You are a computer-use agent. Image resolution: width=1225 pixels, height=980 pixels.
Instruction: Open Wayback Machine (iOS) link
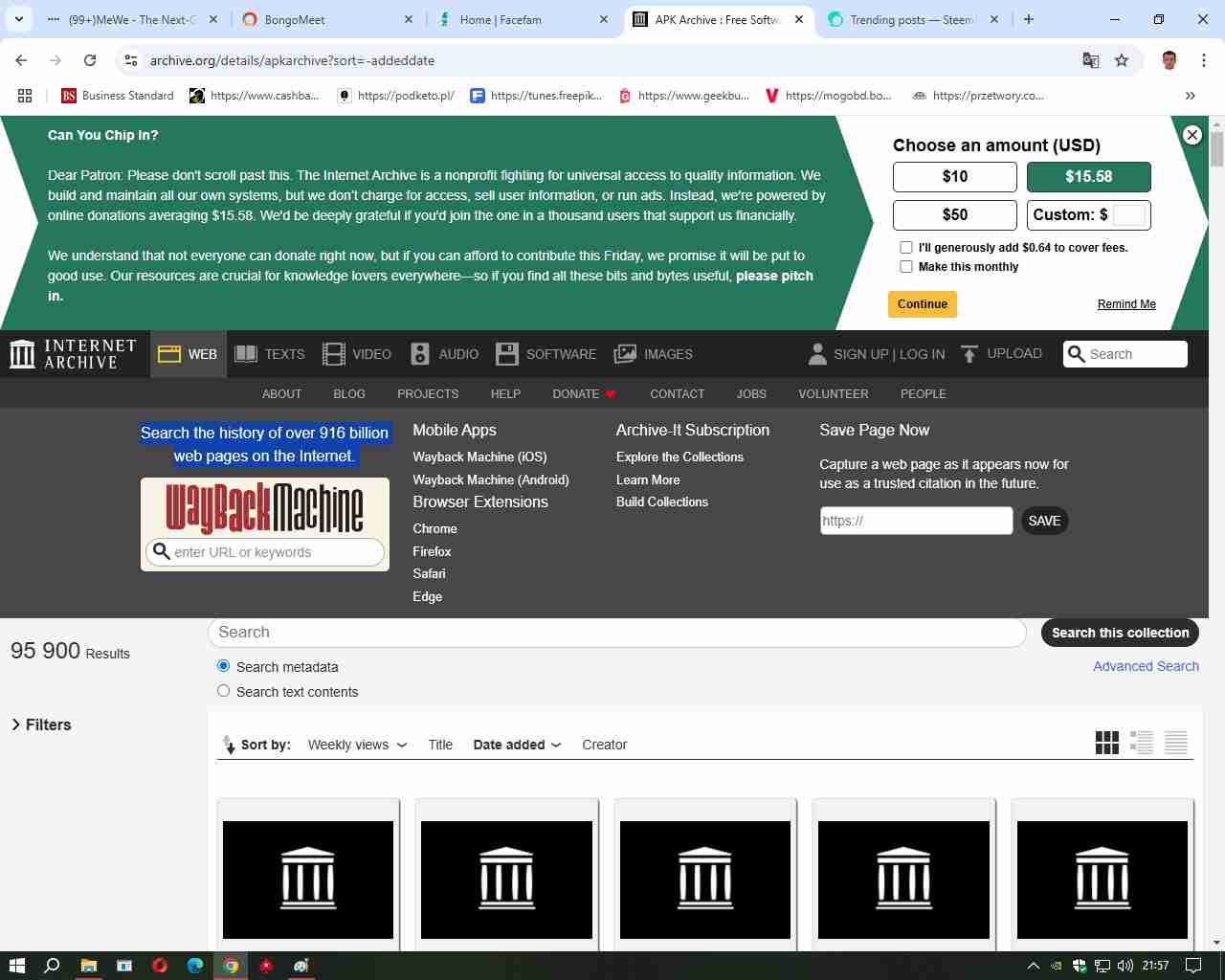click(479, 457)
